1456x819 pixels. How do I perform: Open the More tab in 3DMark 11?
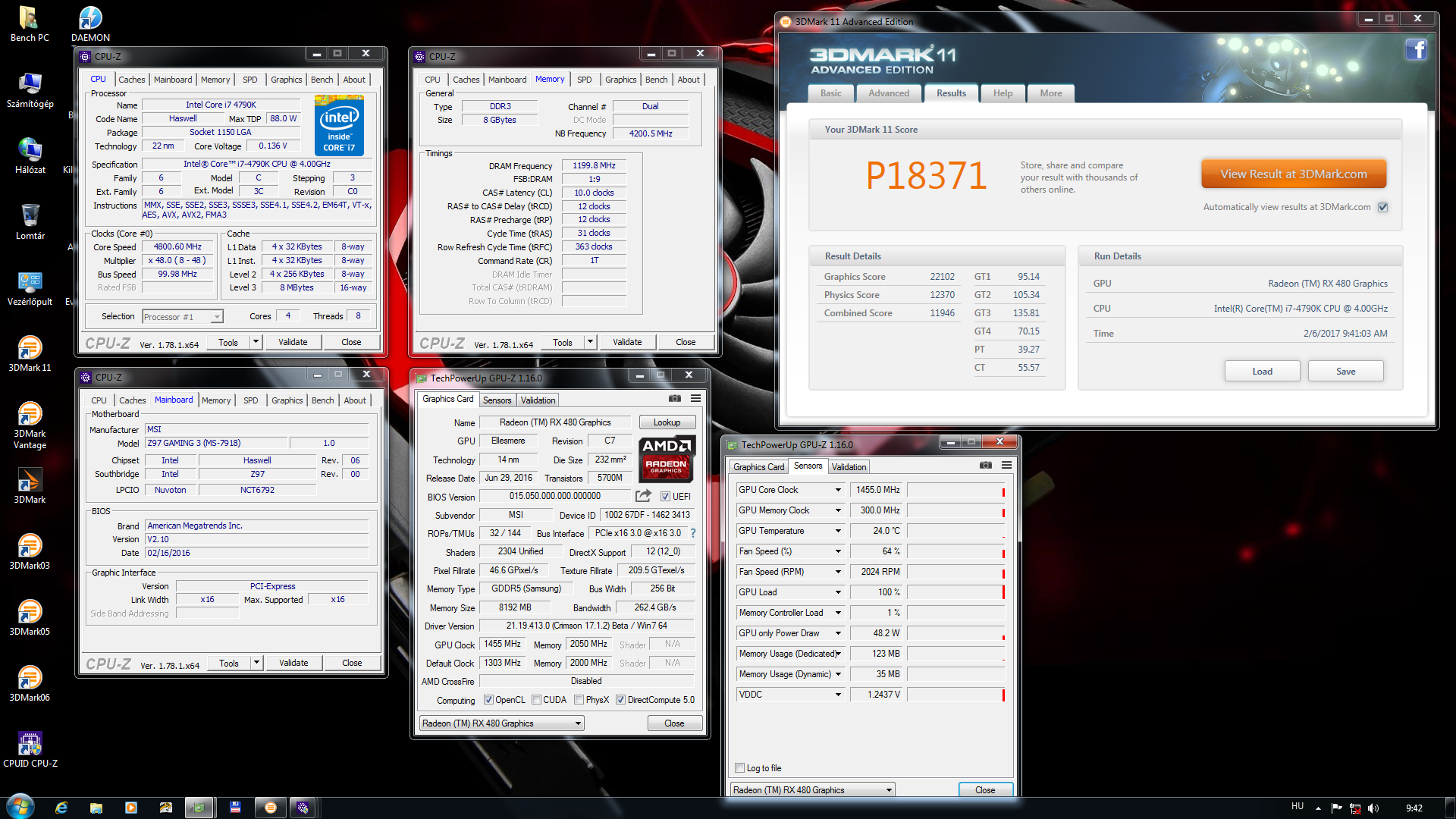click(x=1050, y=93)
